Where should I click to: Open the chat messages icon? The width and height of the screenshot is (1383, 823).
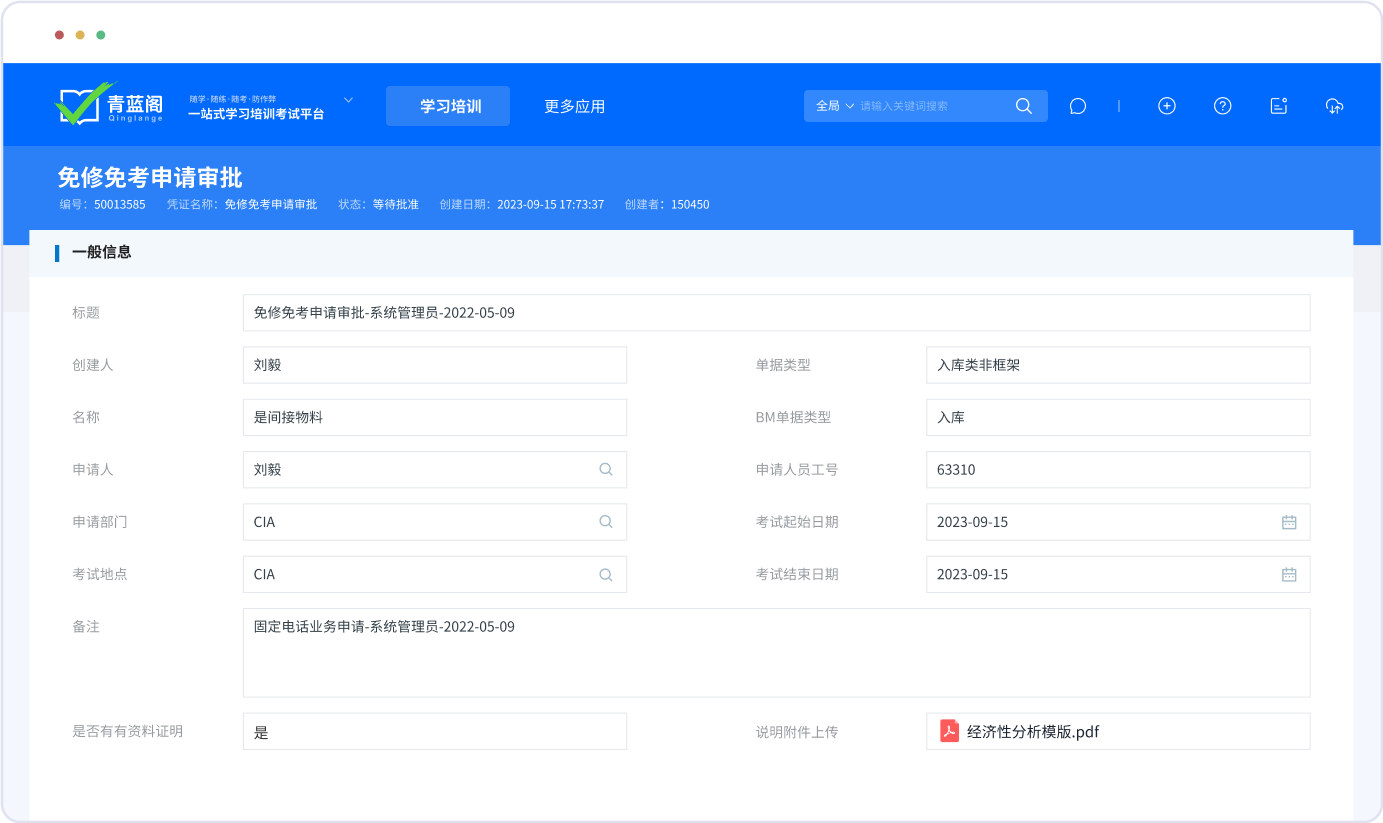click(x=1077, y=106)
